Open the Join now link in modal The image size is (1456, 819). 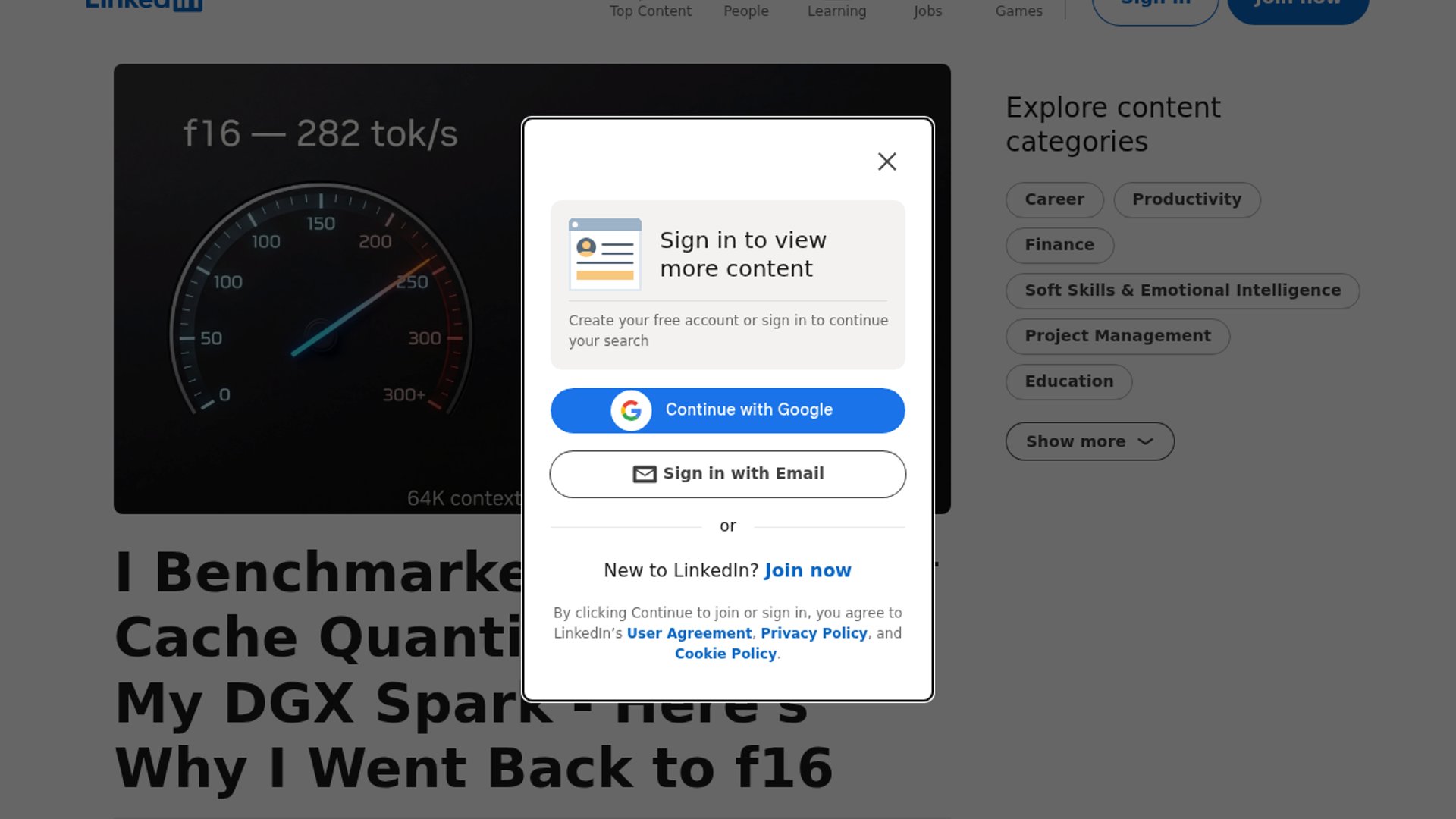(x=808, y=570)
